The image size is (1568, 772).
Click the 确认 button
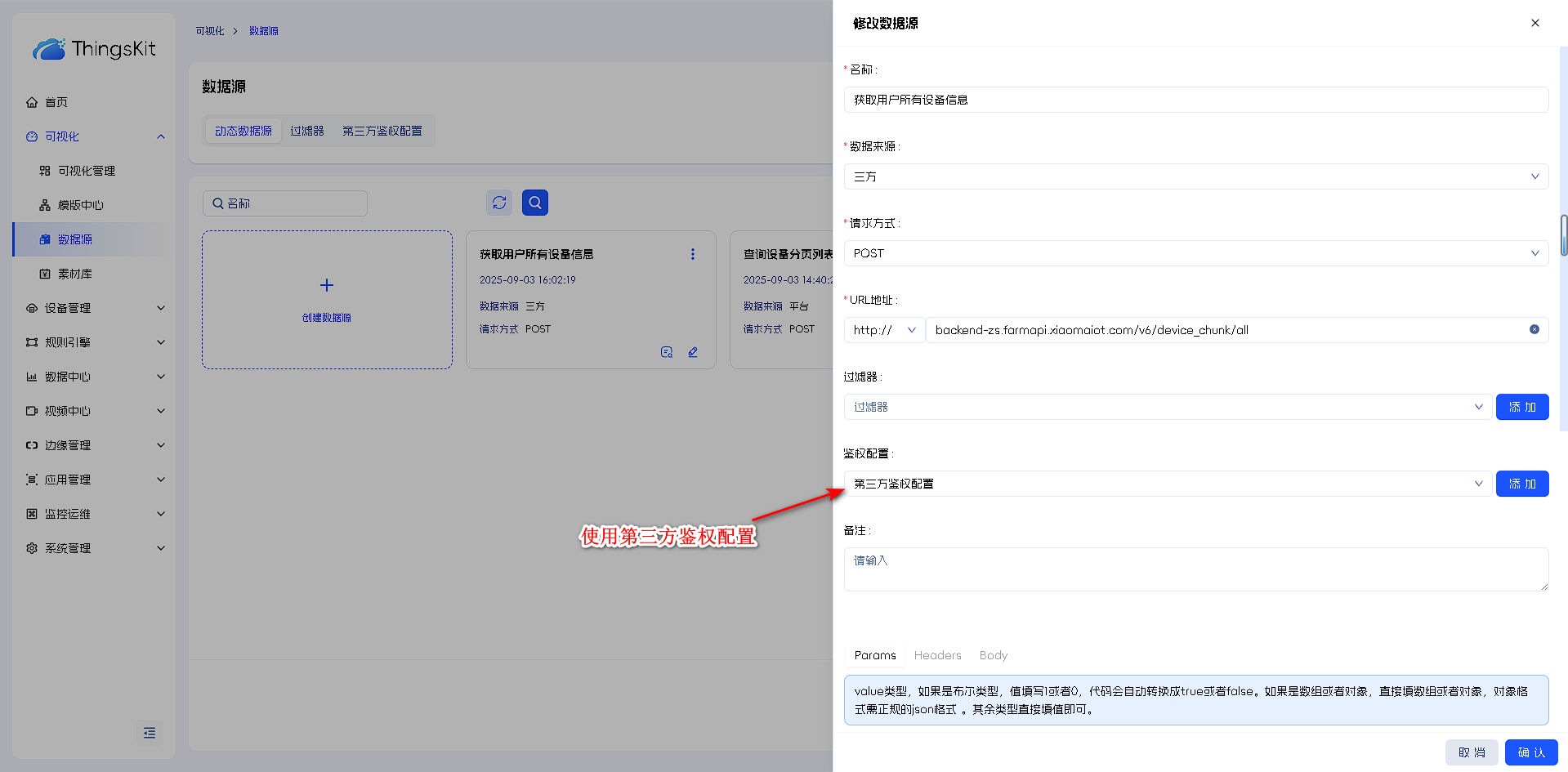coord(1530,752)
